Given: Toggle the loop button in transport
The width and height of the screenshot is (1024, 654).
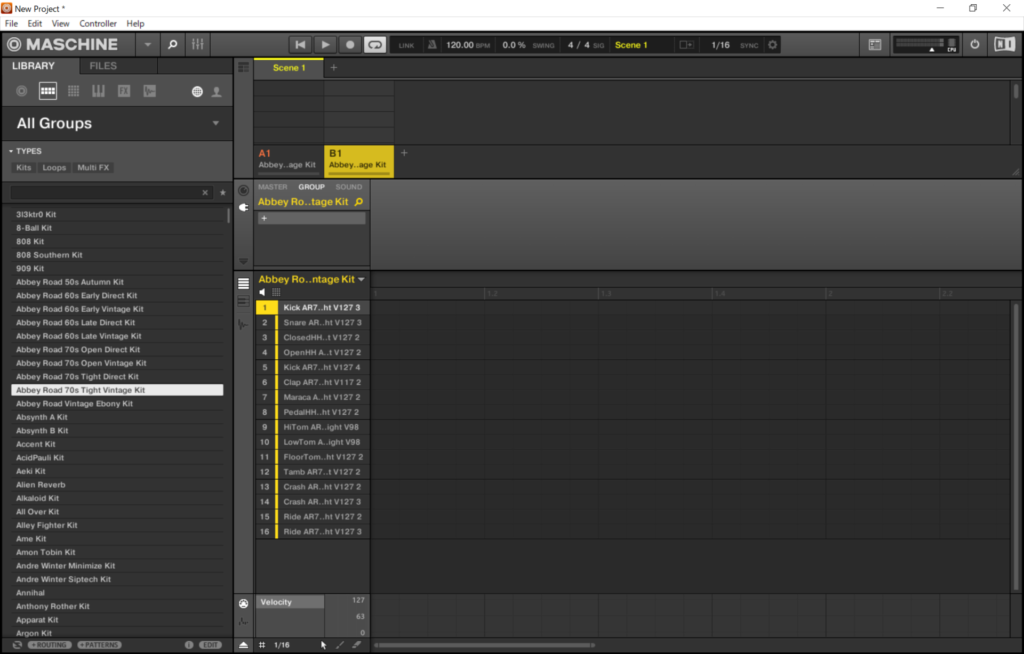Looking at the screenshot, I should coord(374,45).
